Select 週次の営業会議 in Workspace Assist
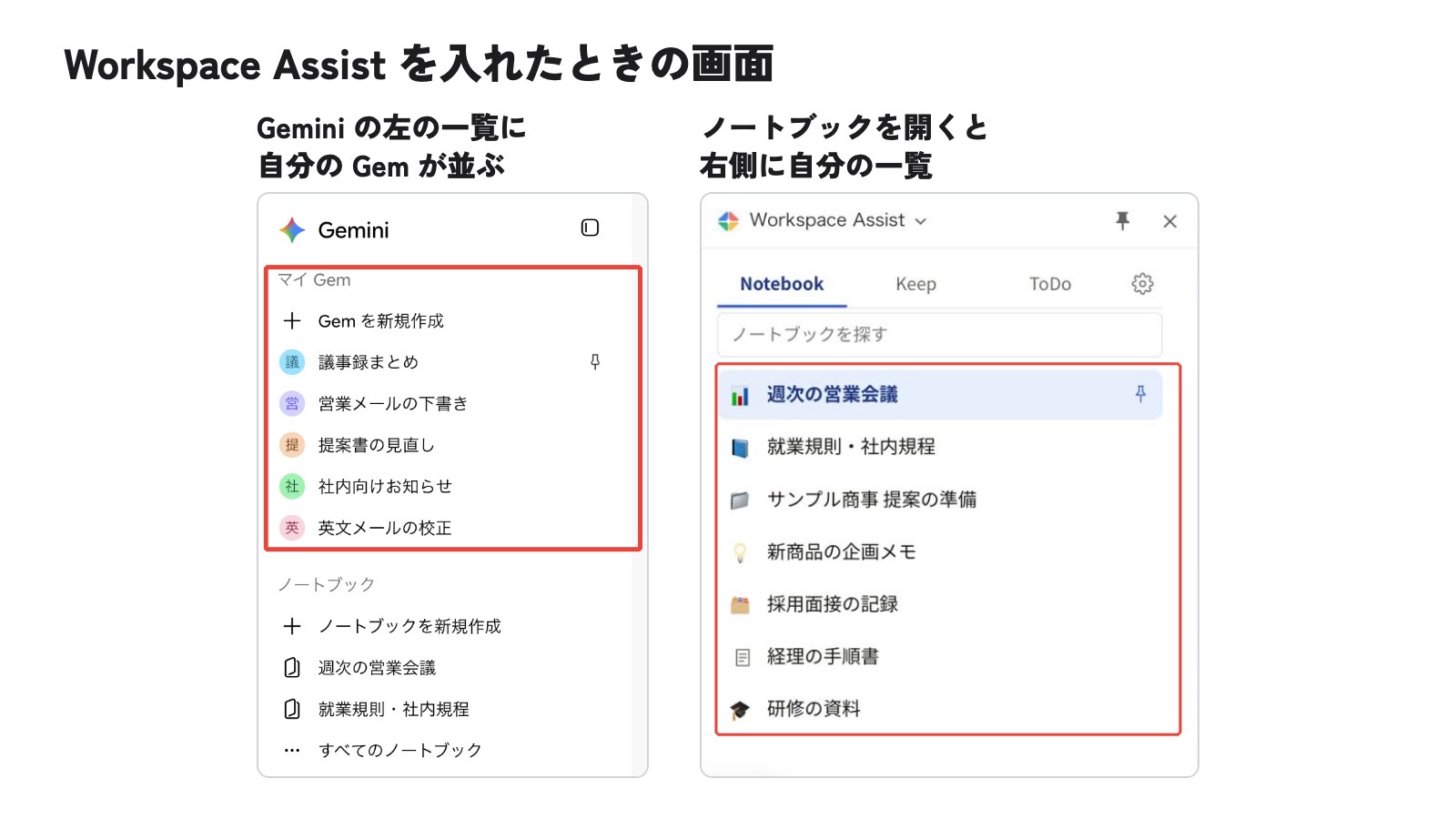The height and width of the screenshot is (819, 1456). (x=941, y=394)
